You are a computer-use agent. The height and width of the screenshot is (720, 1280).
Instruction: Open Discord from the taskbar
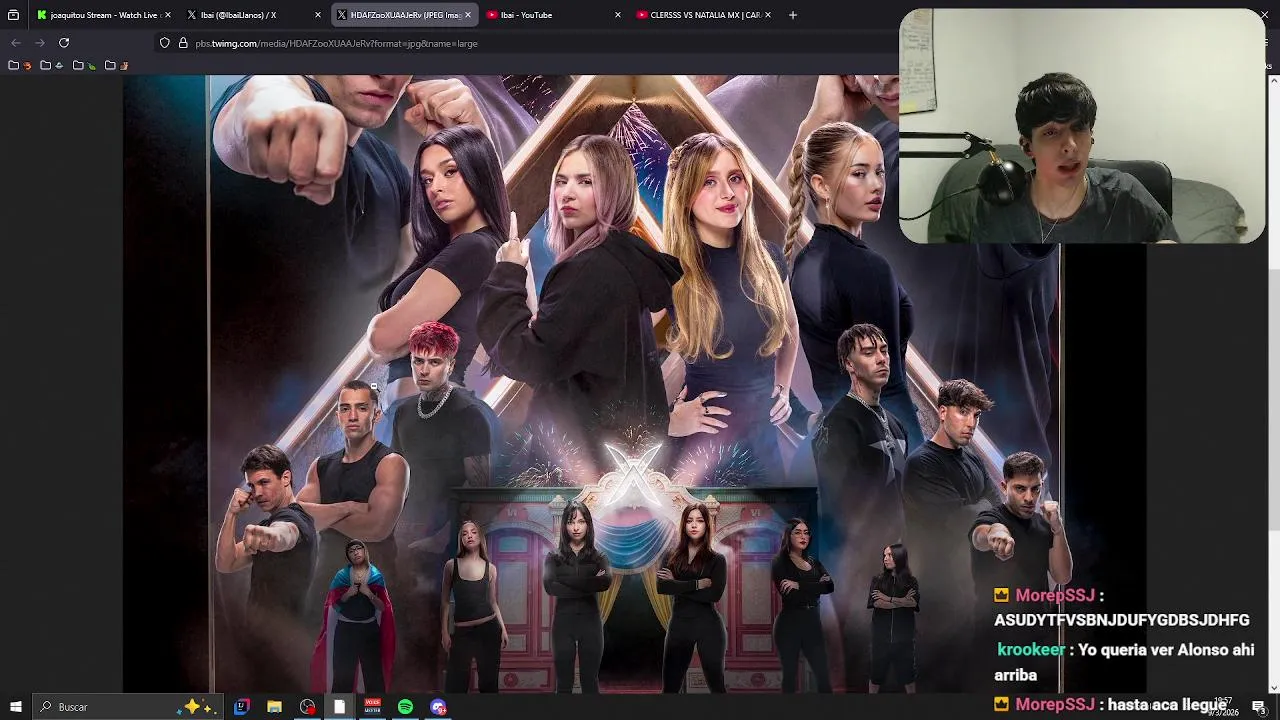point(438,707)
